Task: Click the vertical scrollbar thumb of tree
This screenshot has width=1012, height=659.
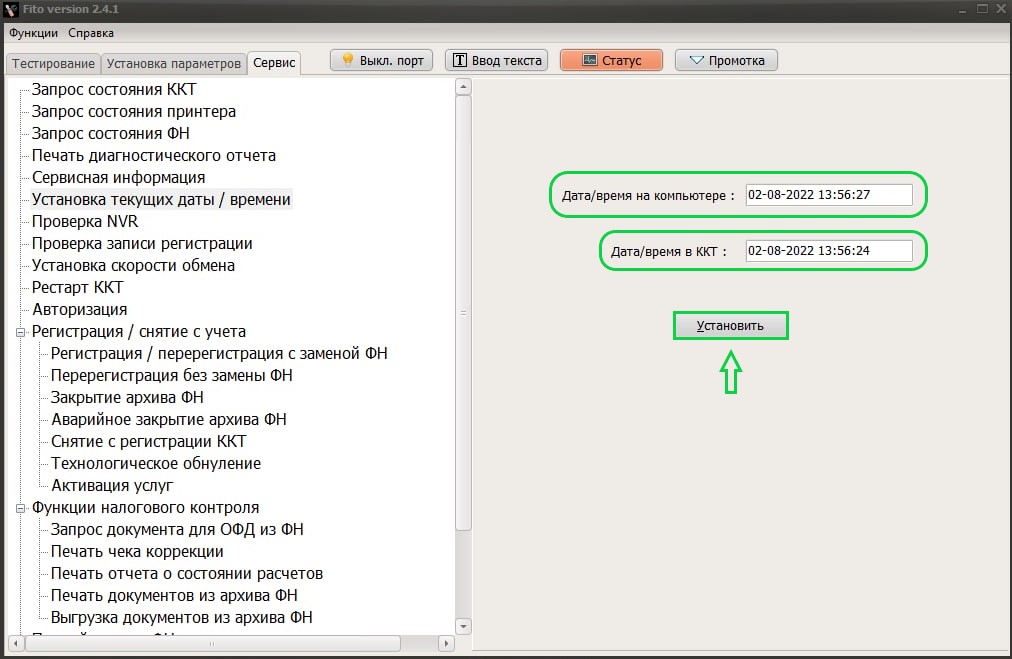Action: (463, 313)
